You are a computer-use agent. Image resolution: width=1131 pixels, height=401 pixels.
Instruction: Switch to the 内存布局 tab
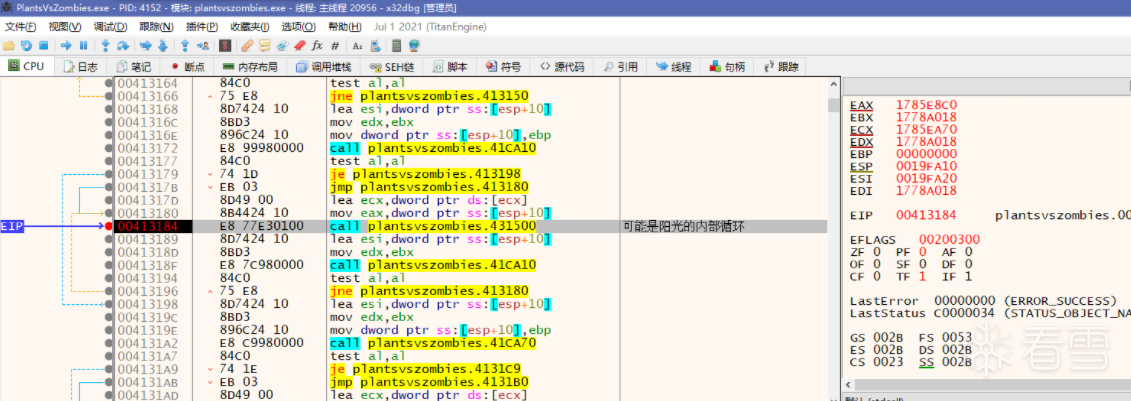pos(250,67)
